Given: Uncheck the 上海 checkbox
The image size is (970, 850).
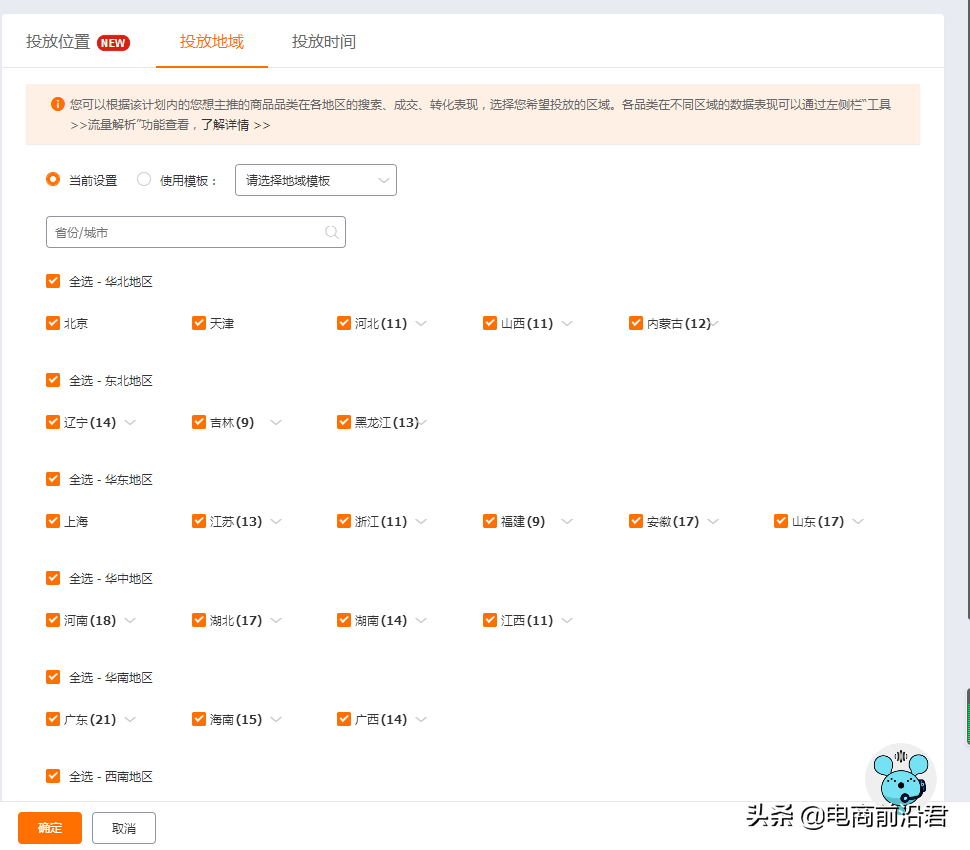Looking at the screenshot, I should [x=52, y=521].
